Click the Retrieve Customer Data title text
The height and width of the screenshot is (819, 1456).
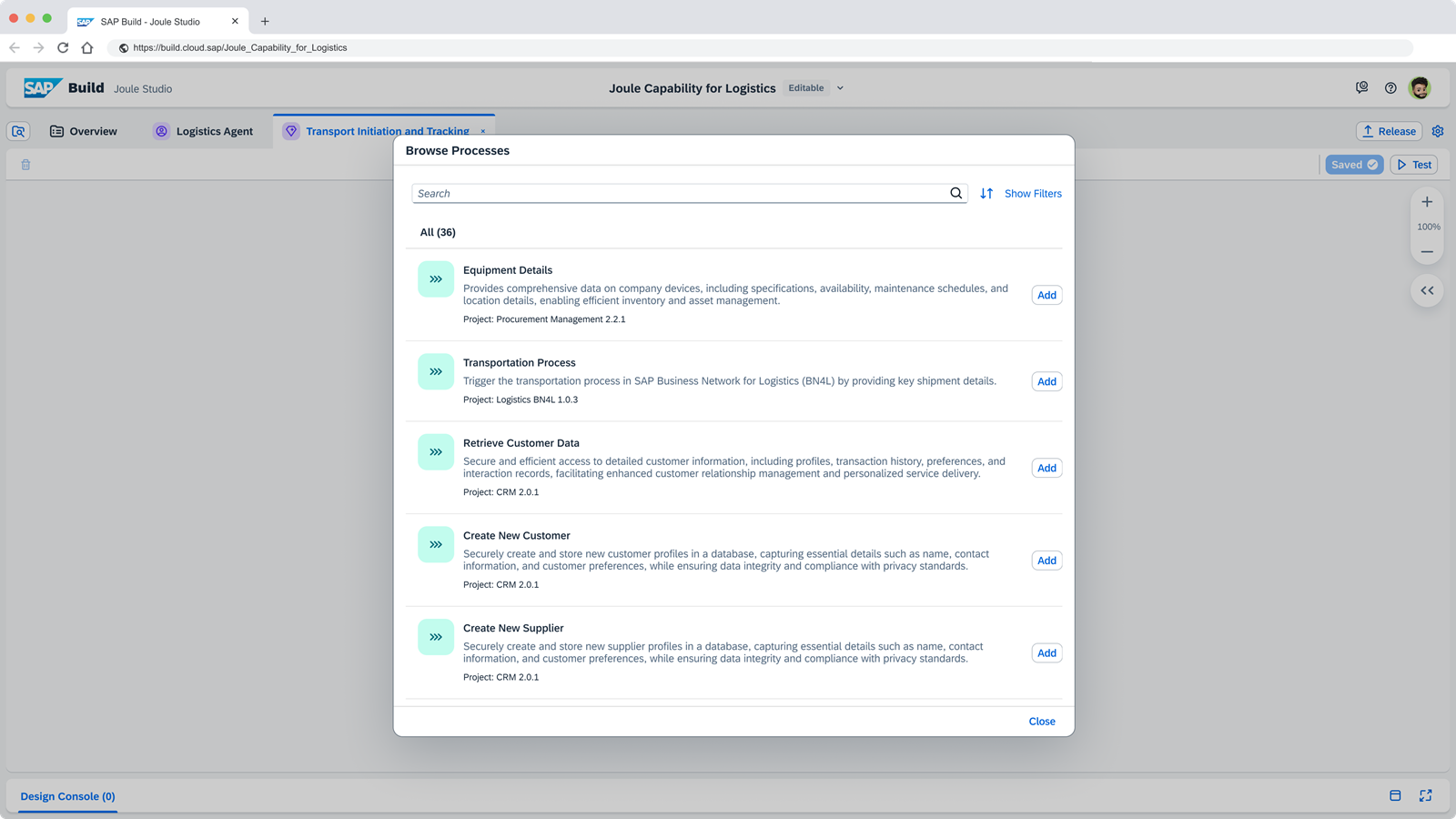pos(521,443)
